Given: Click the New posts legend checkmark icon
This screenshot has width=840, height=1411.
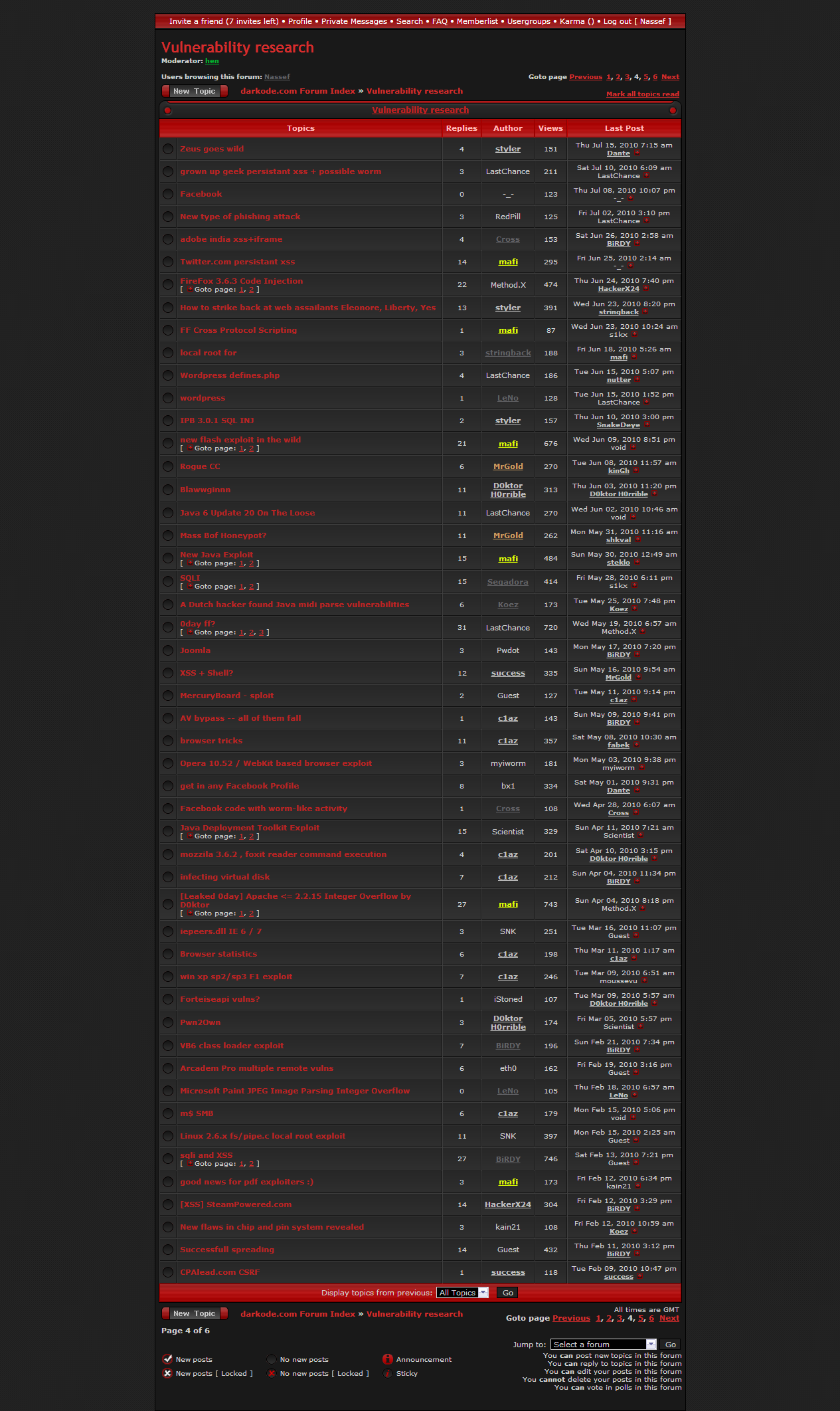Looking at the screenshot, I should [x=167, y=1359].
